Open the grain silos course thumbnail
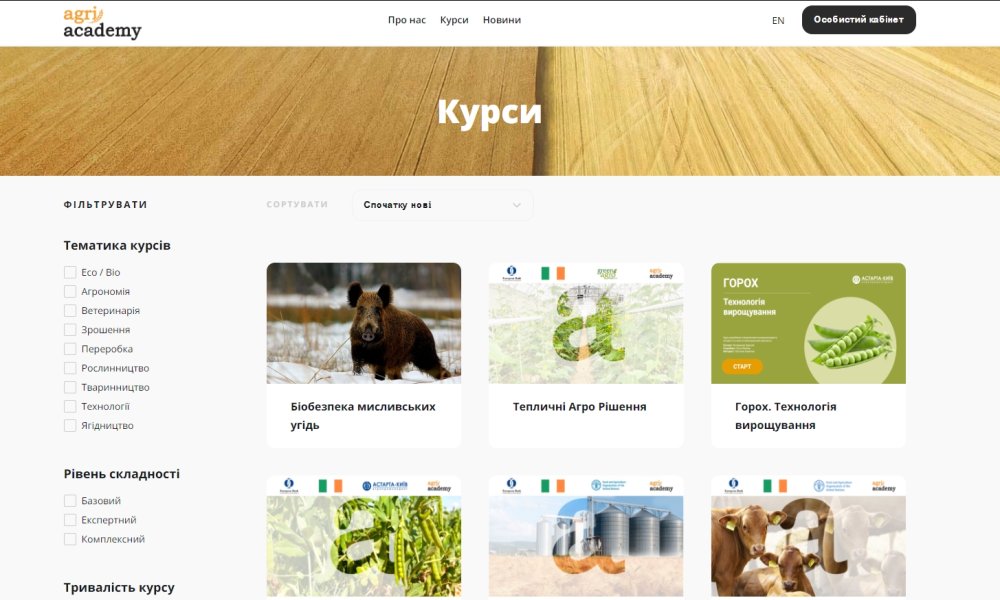Screen dimensions: 1000x600 585,536
